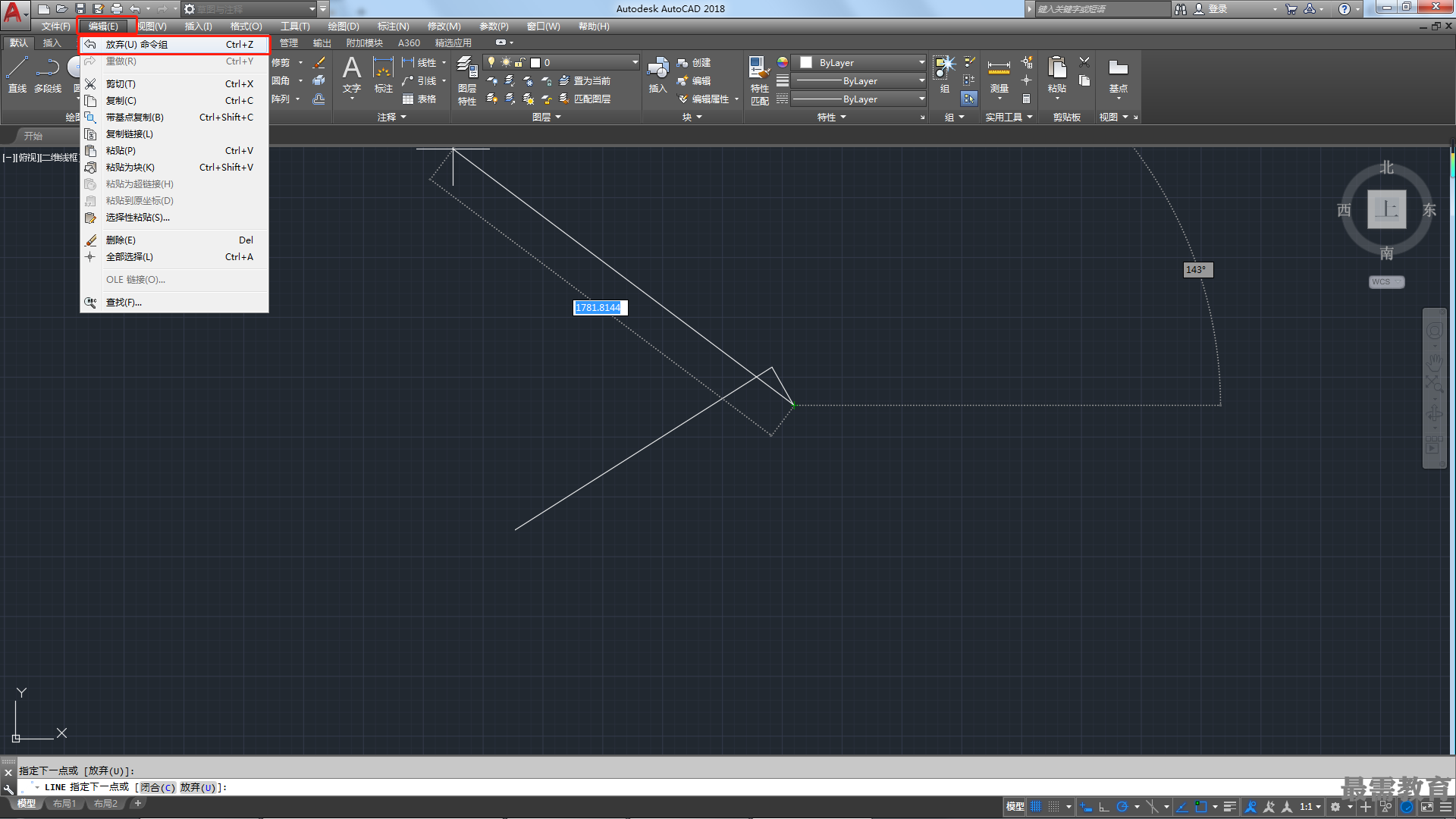The image size is (1456, 819).
Task: Click the Save icon in quick access toolbar
Action: tap(80, 9)
